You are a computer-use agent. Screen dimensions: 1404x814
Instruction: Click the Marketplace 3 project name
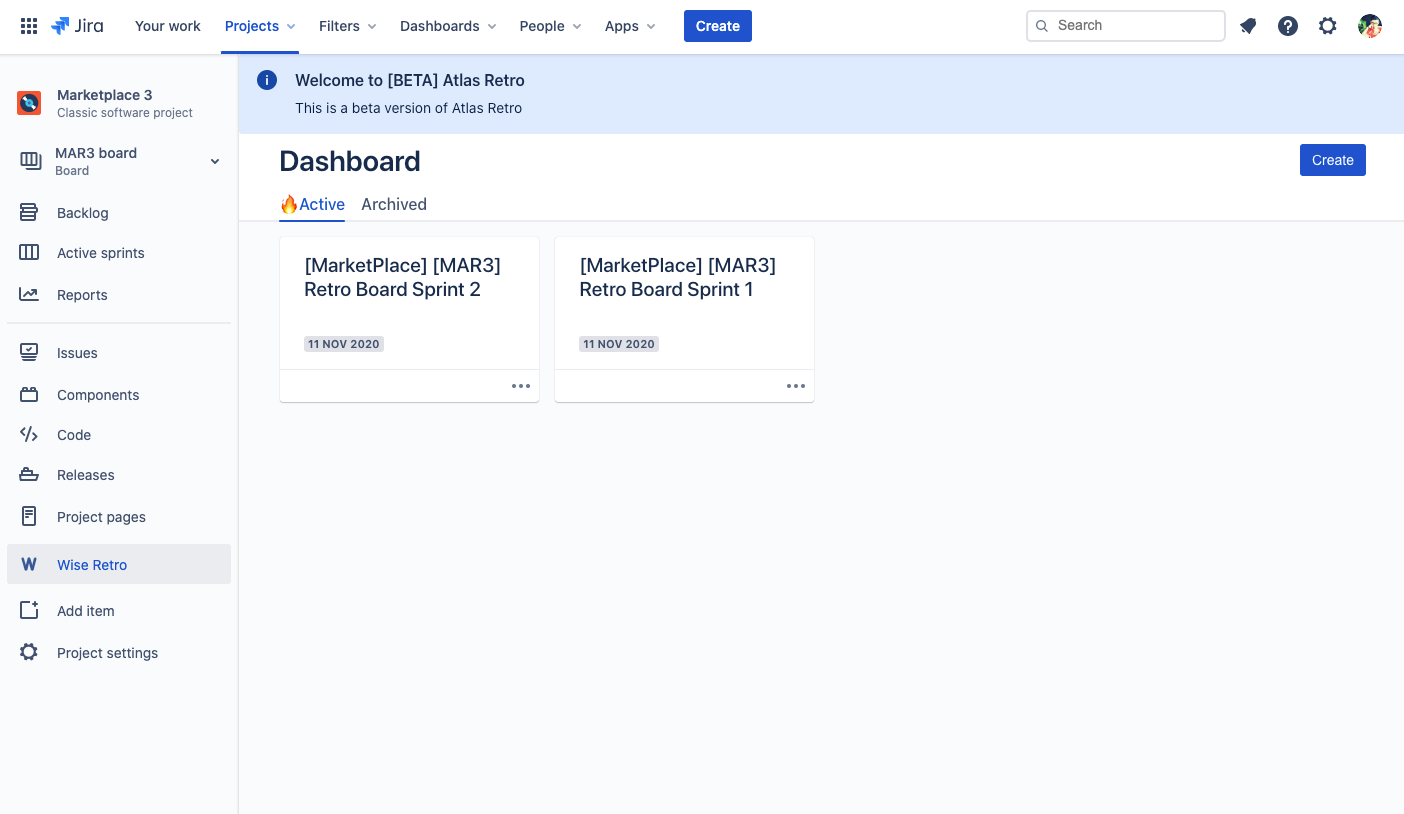click(x=105, y=95)
